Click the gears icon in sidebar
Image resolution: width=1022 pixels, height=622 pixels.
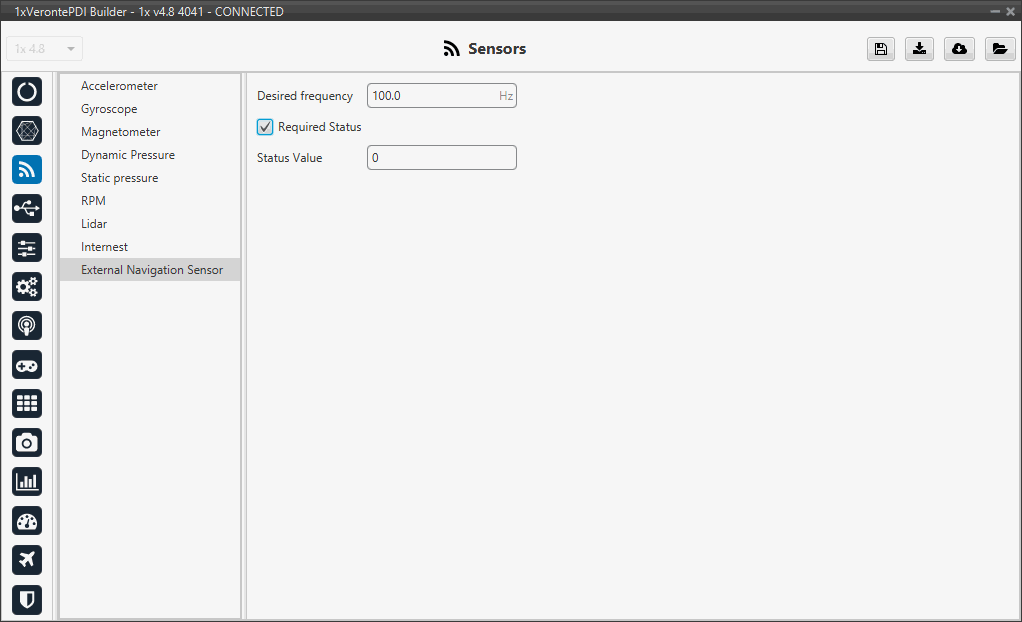27,287
